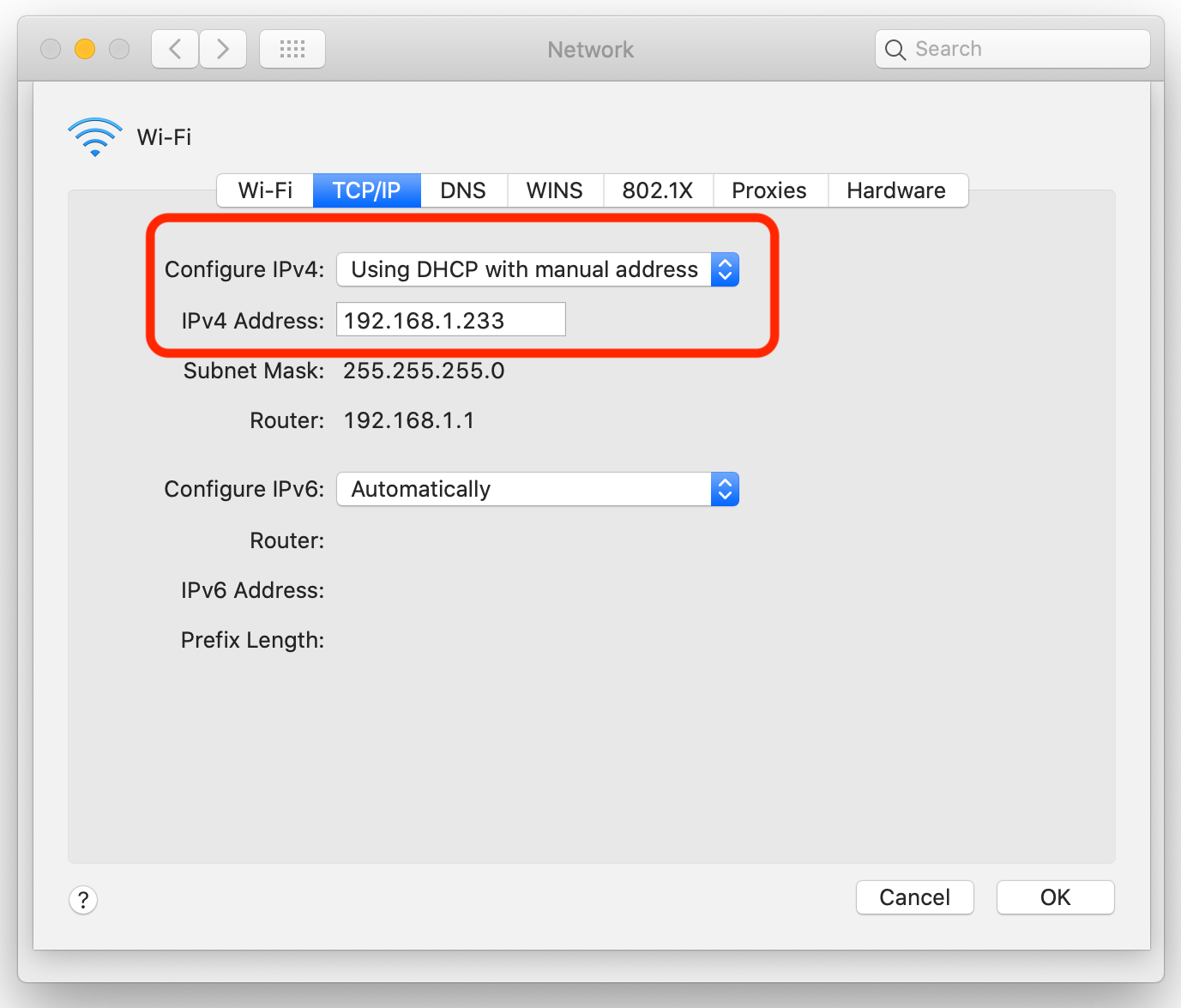Screen dimensions: 1181x1008
Task: Go forward with the right chevron button
Action: coord(223,49)
